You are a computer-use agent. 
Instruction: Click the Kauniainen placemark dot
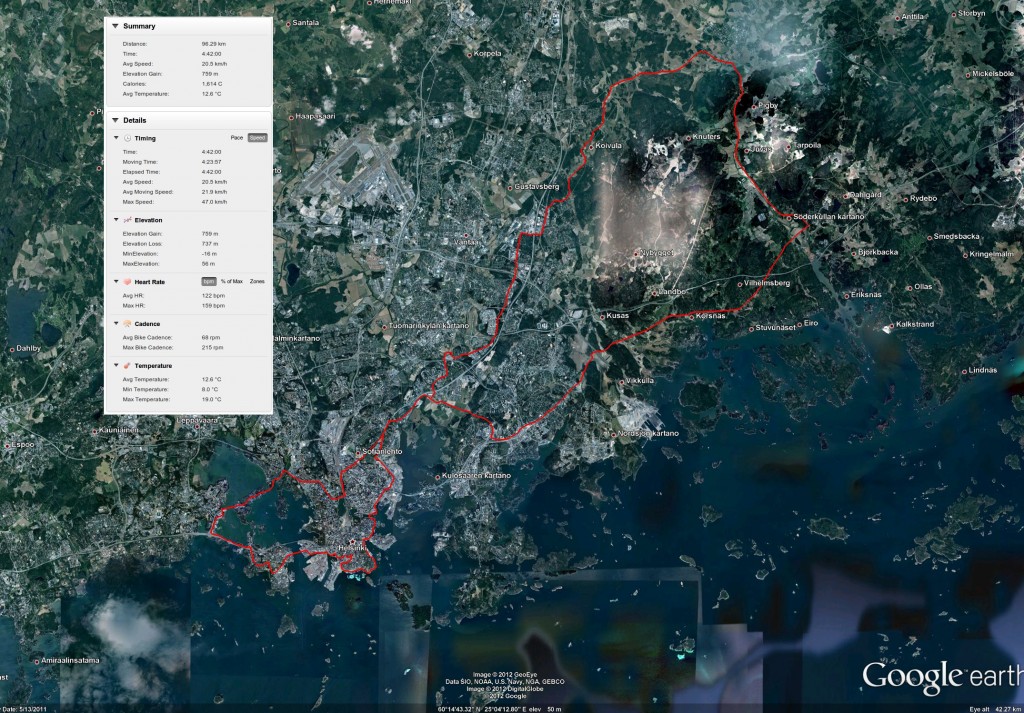point(95,432)
